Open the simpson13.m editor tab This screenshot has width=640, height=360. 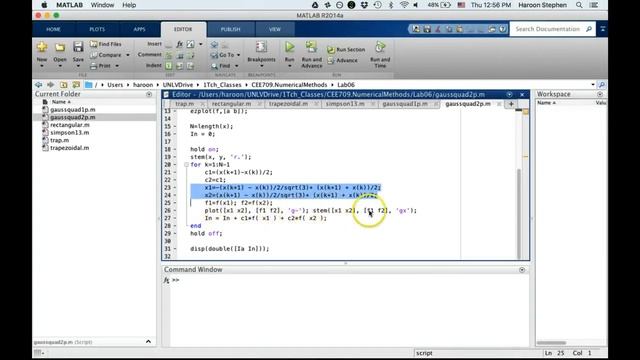345,104
